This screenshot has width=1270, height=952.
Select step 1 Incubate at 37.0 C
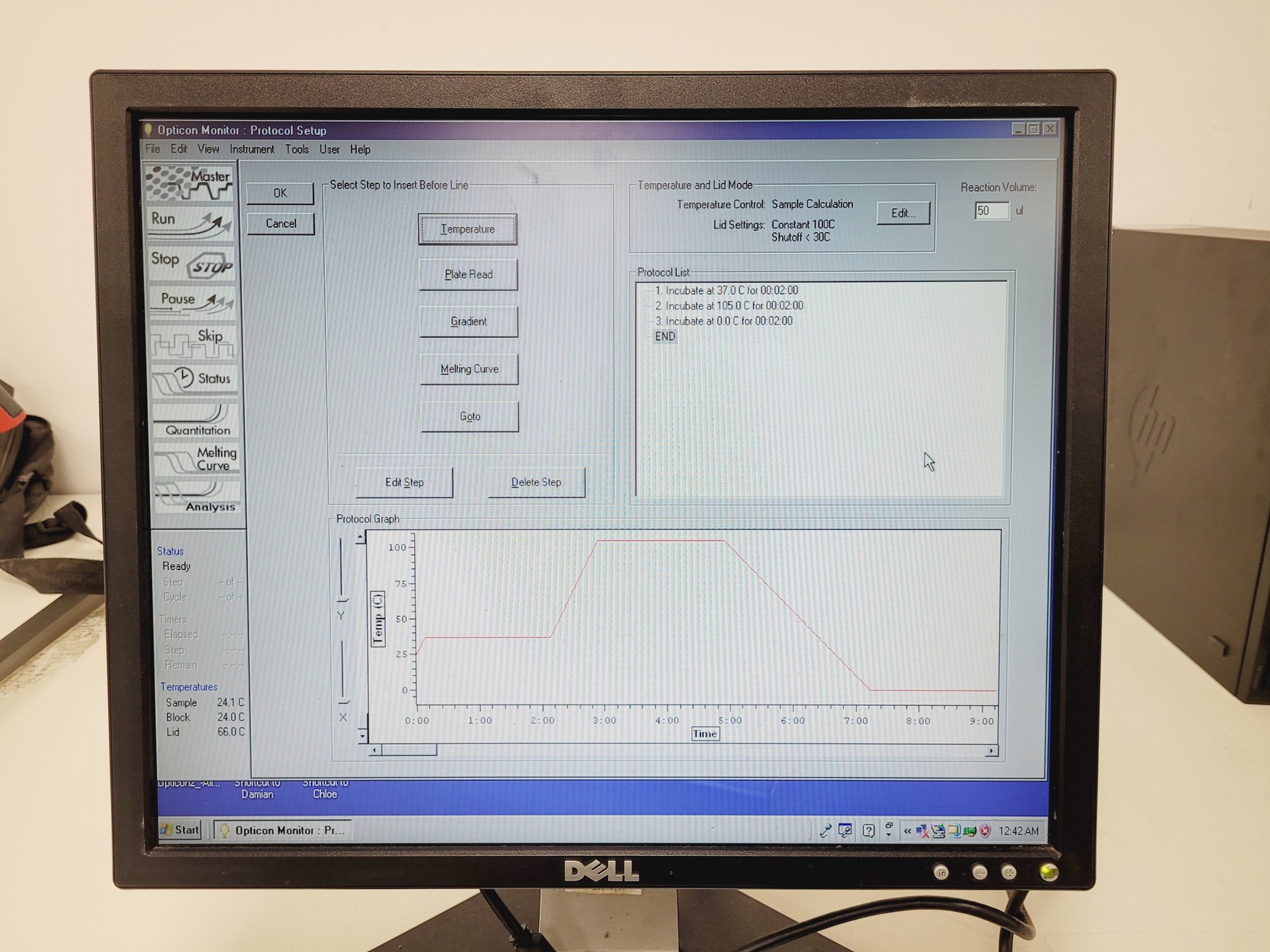(726, 290)
